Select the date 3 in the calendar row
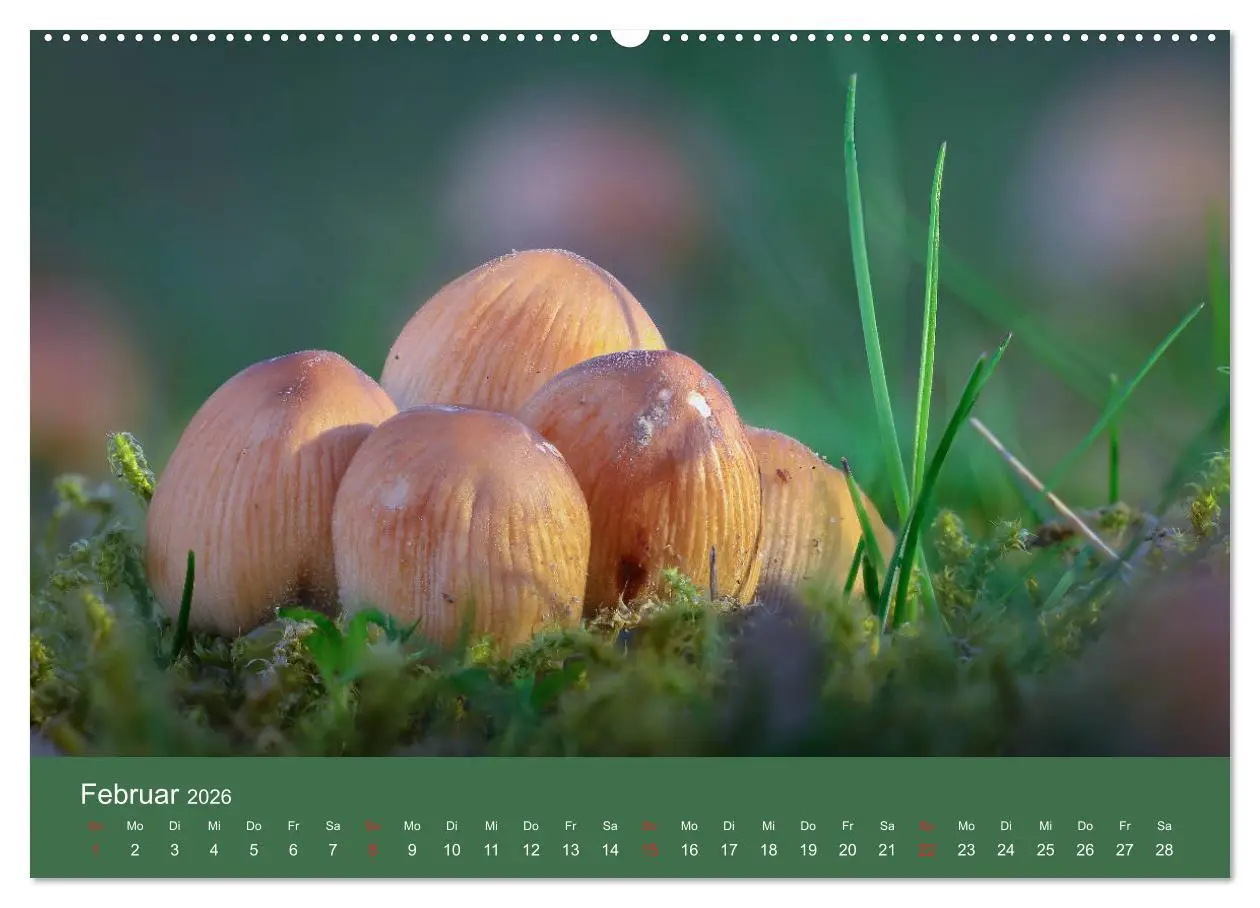 [174, 850]
